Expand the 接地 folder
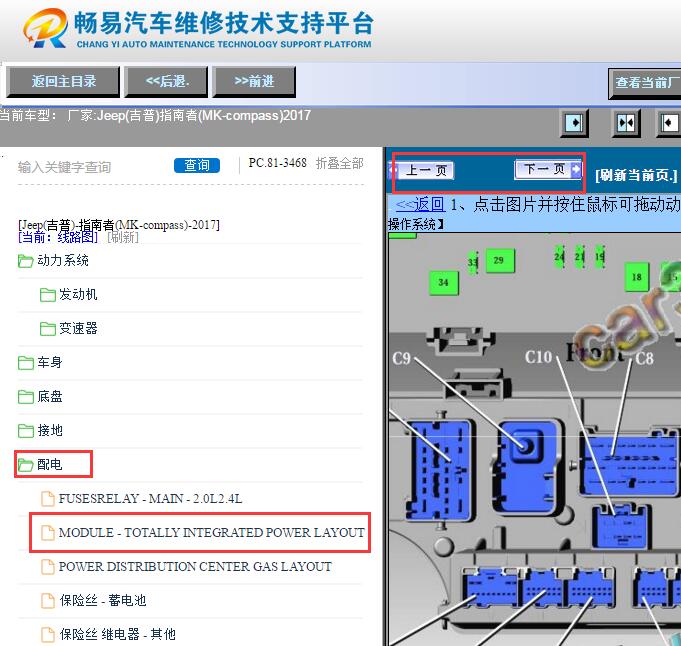 click(x=50, y=430)
